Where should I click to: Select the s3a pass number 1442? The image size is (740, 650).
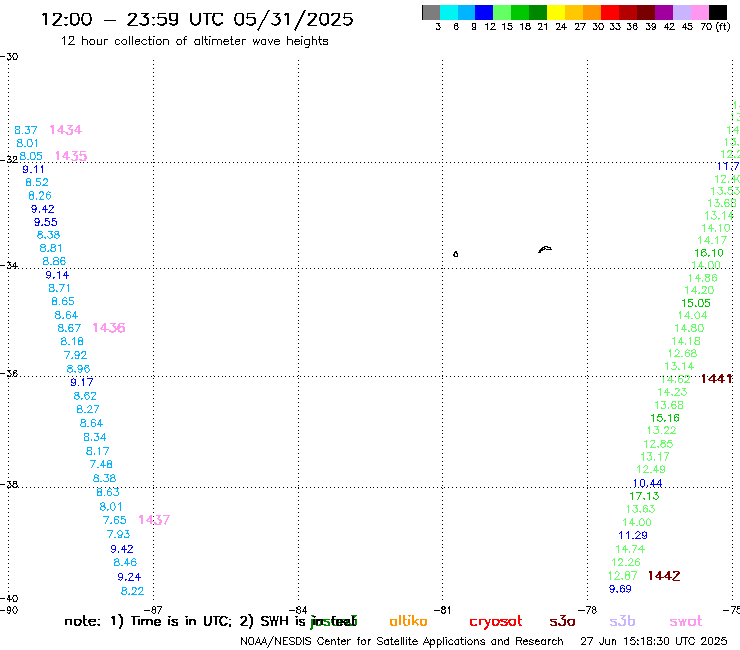[664, 576]
